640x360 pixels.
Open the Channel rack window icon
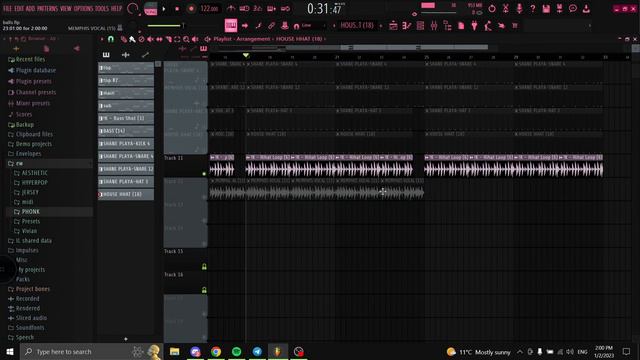[420, 26]
